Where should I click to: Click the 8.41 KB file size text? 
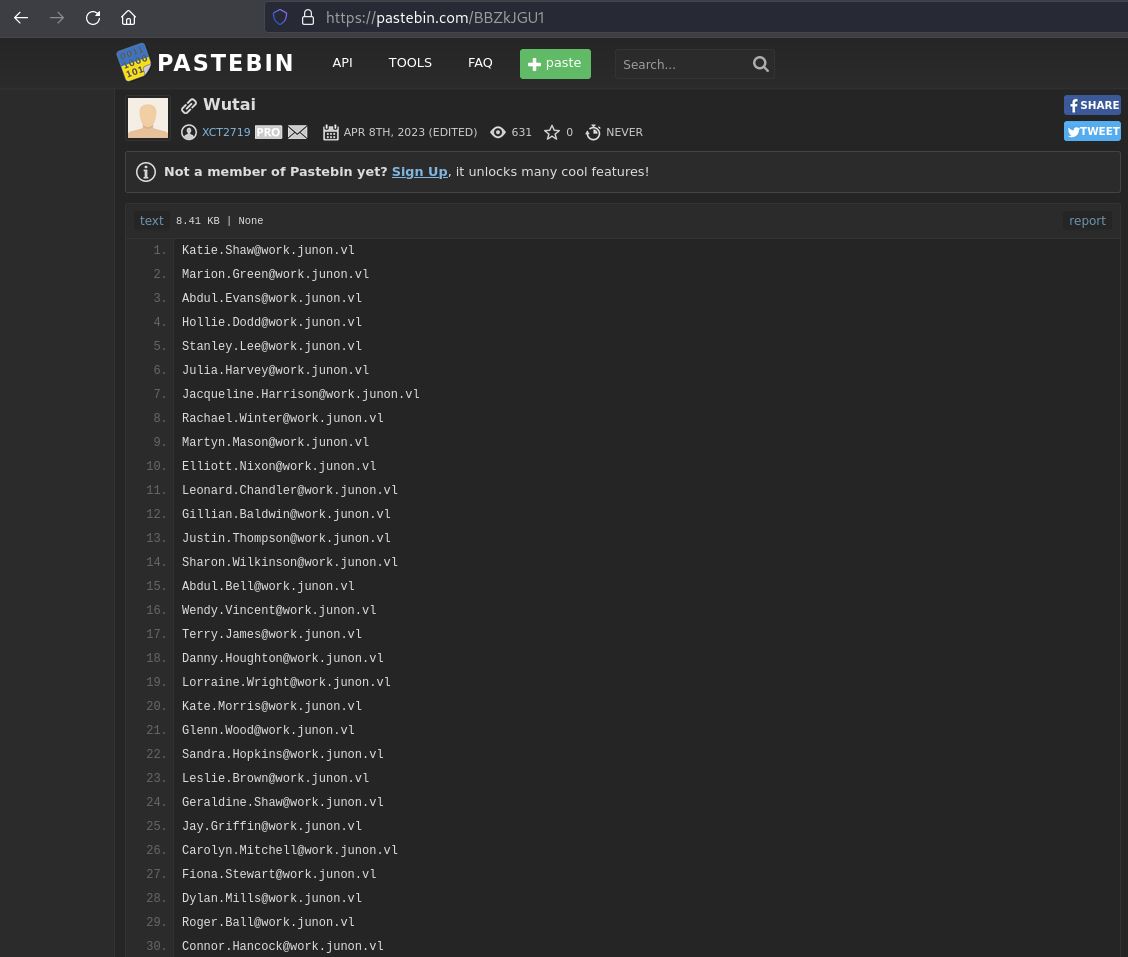[x=198, y=221]
